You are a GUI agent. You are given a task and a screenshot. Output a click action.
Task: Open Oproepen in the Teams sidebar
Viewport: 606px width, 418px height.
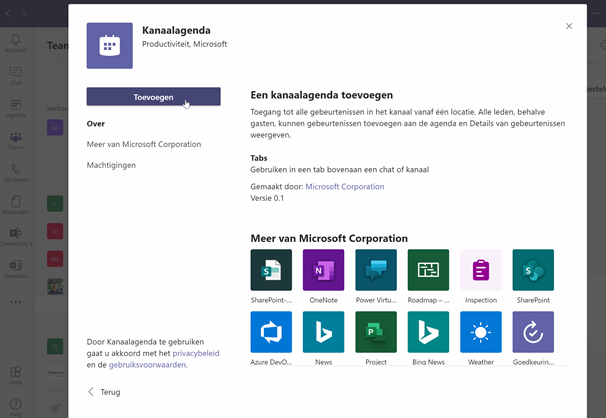pos(15,173)
